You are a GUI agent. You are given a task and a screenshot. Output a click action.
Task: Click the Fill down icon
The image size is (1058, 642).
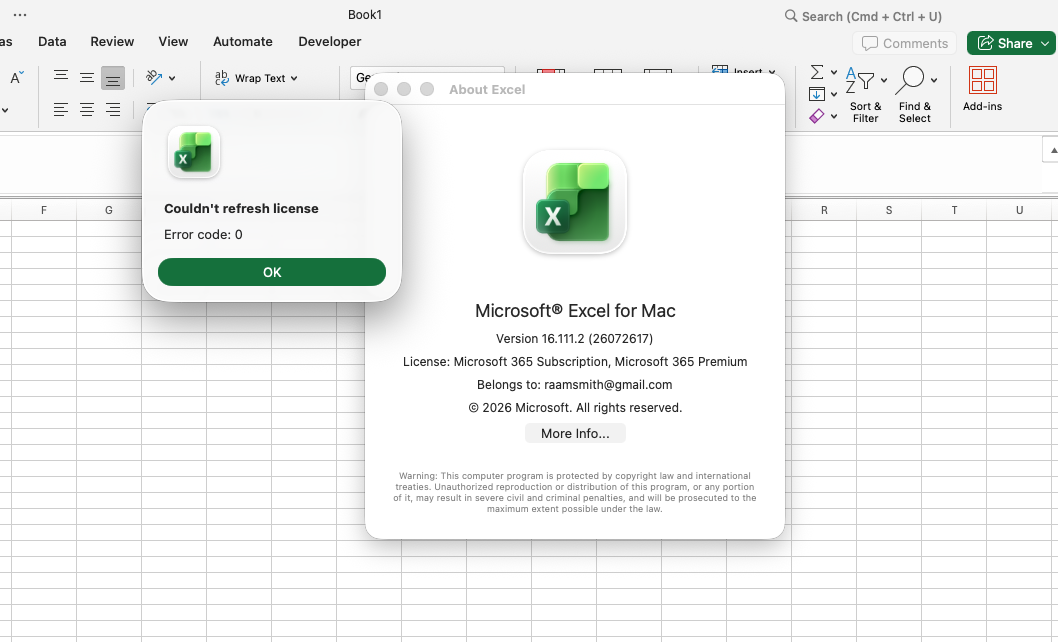click(x=816, y=94)
